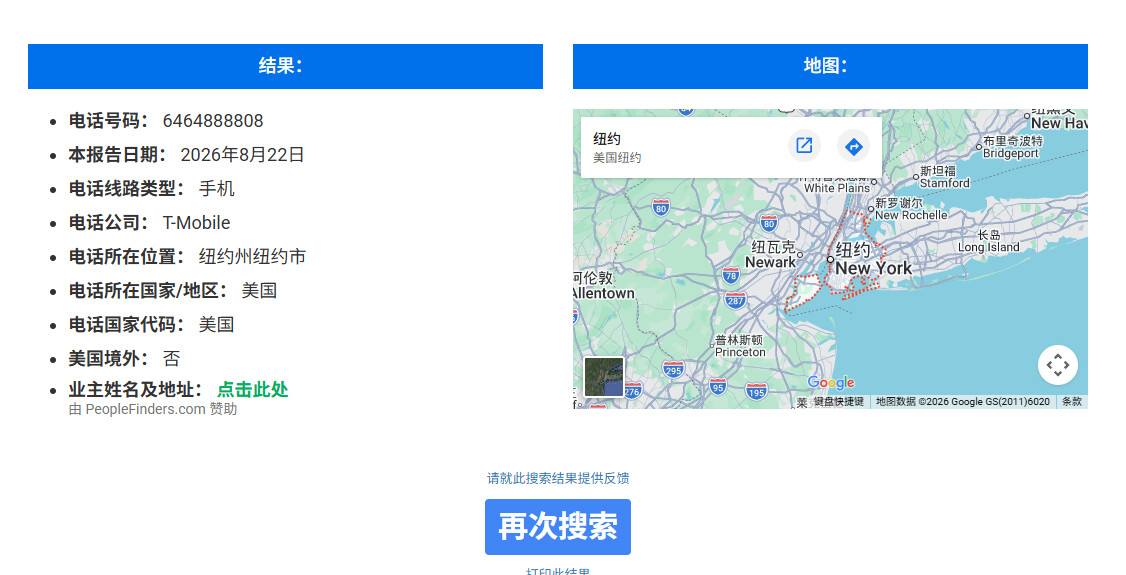
Task: Switch to satellite imagery thumbnail
Action: (604, 377)
